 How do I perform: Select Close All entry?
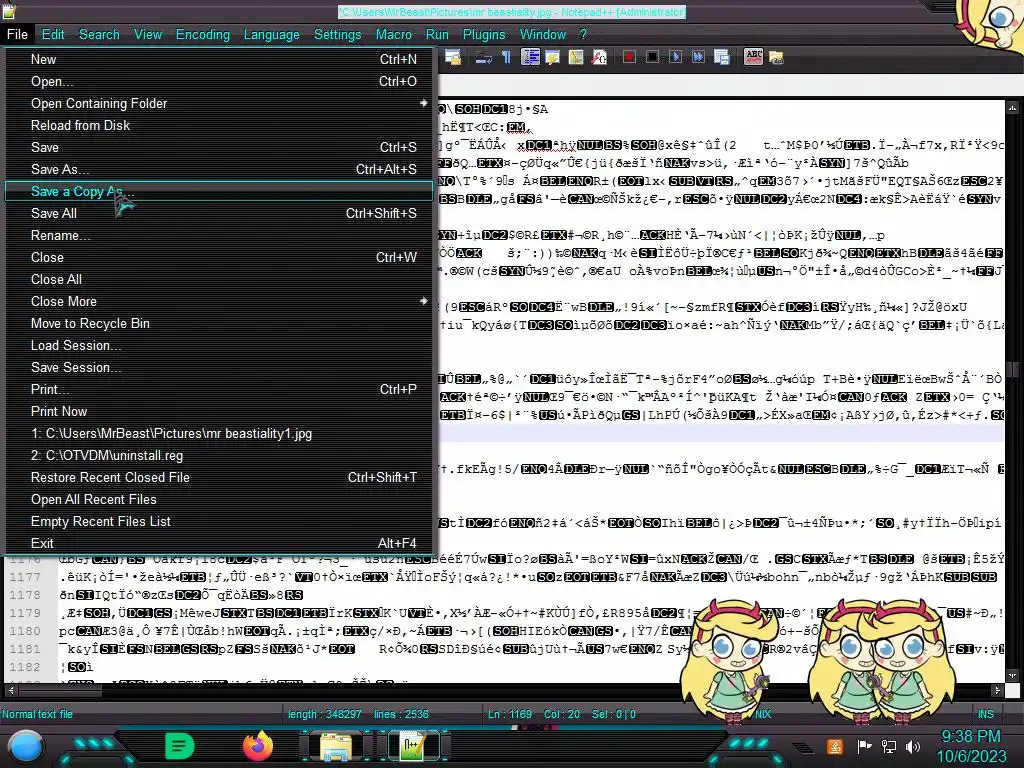(219, 280)
